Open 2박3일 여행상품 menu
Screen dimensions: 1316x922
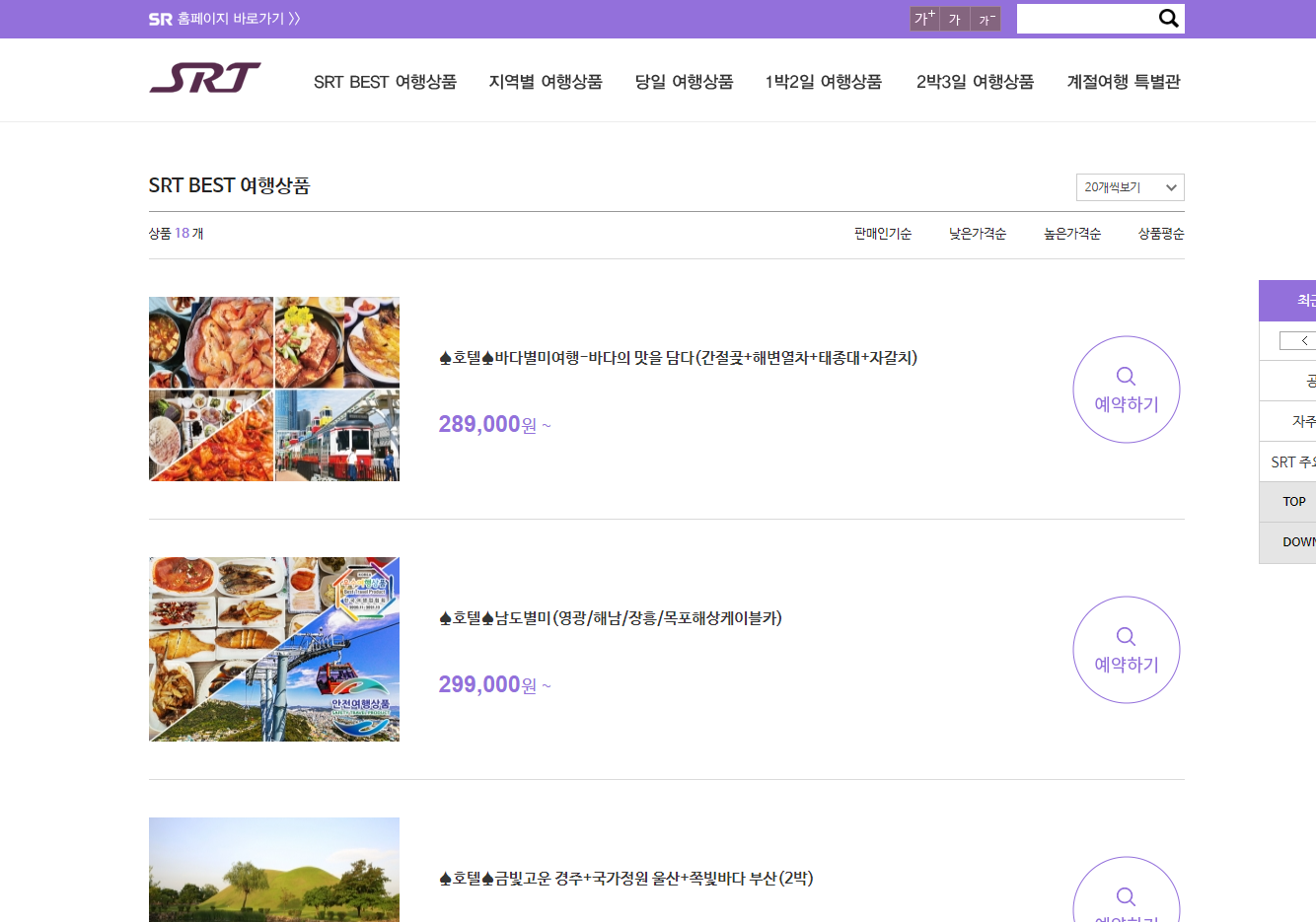(x=975, y=82)
